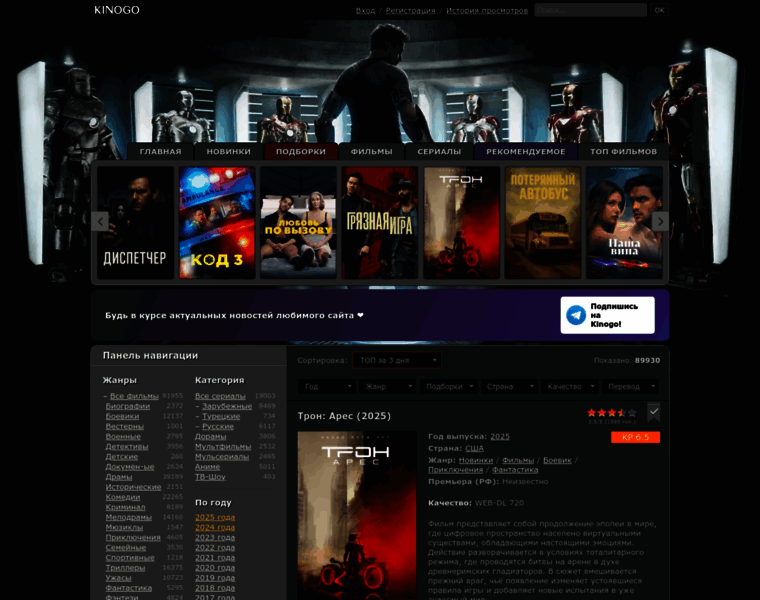Open Зарубежные series category
The width and height of the screenshot is (760, 600).
(x=227, y=406)
